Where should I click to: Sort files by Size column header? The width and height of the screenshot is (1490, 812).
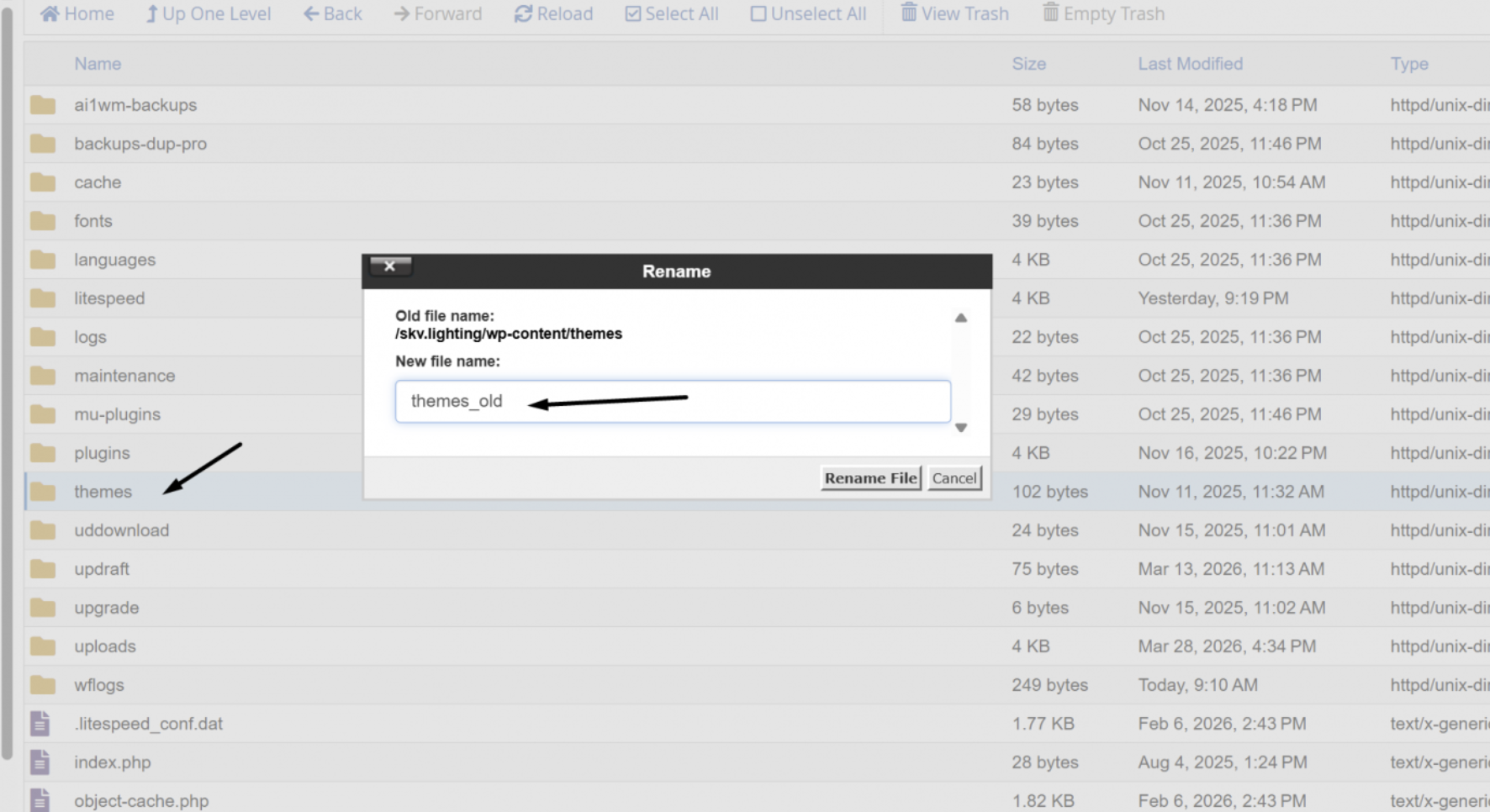[1029, 64]
